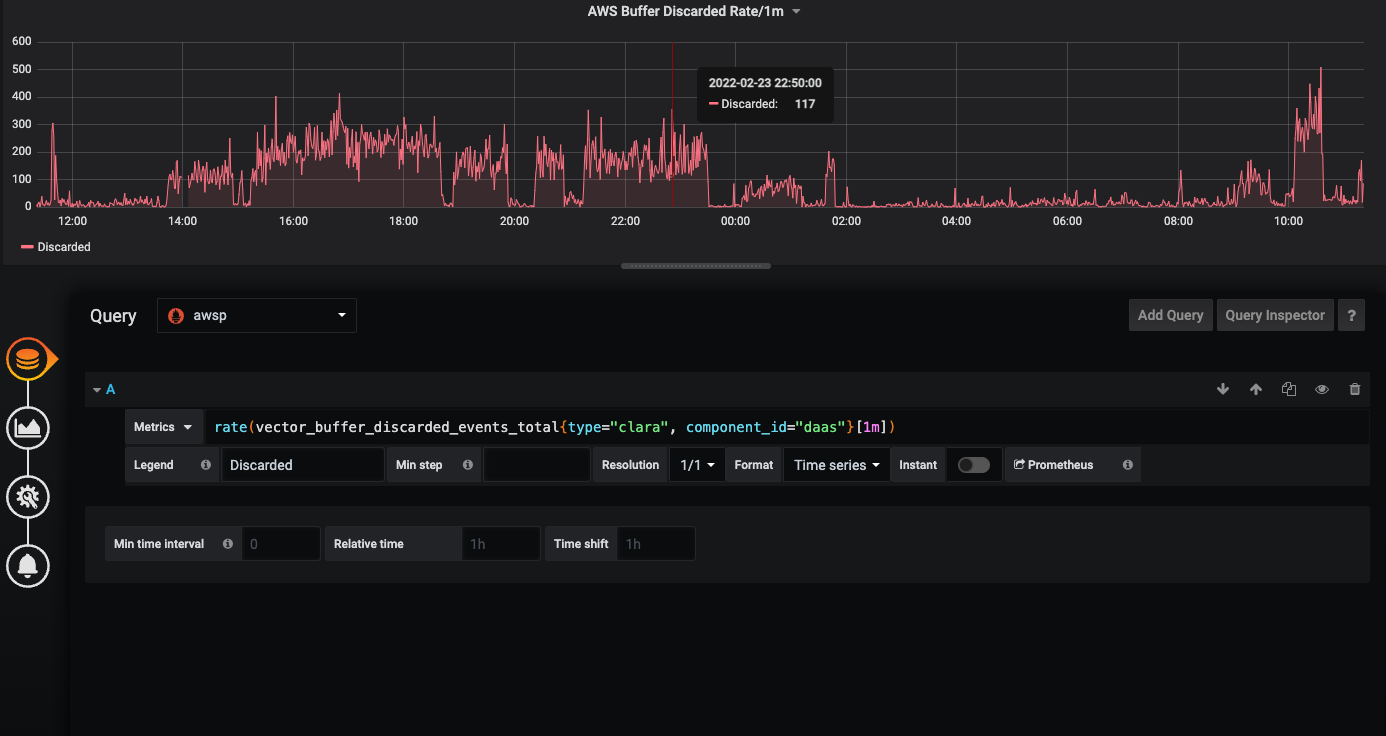1386x736 pixels.
Task: Click the Relative time input showing 1h
Action: [x=500, y=543]
